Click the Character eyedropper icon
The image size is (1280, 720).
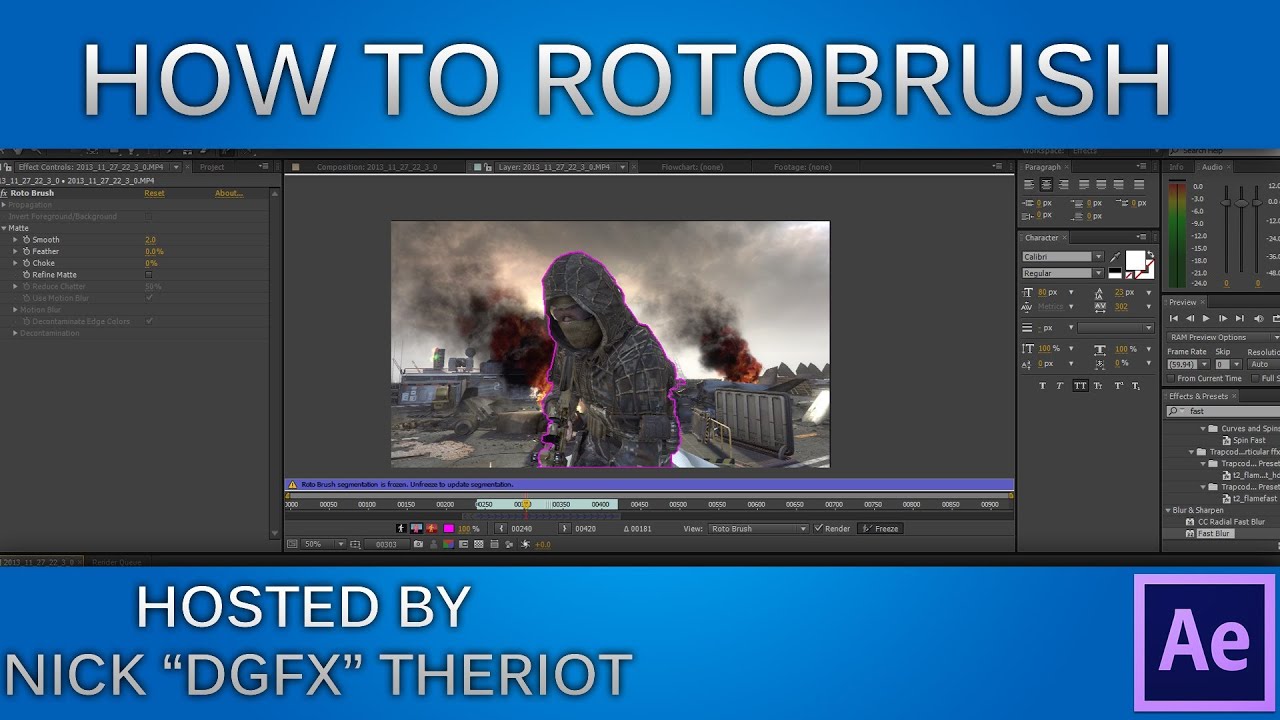coord(1115,258)
